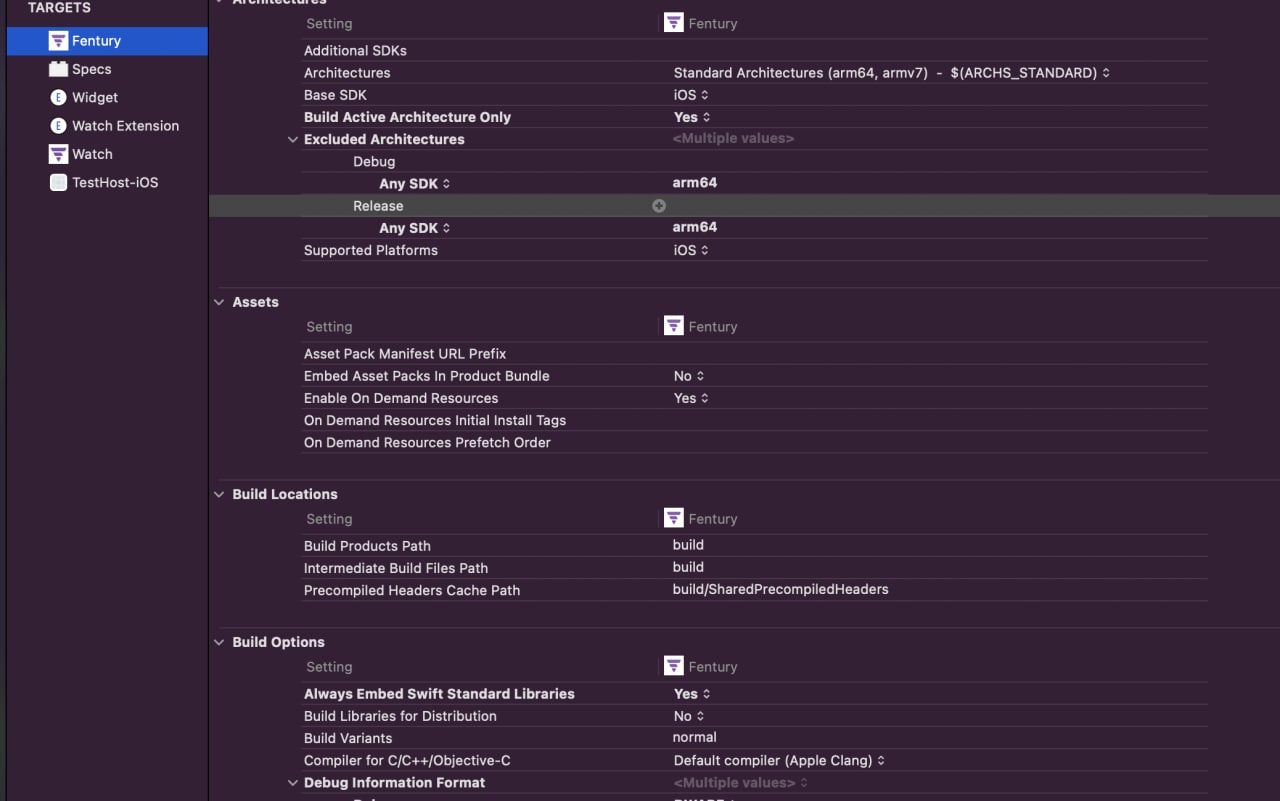
Task: Change the Always Embed Swift Standard Libraries value
Action: 692,694
